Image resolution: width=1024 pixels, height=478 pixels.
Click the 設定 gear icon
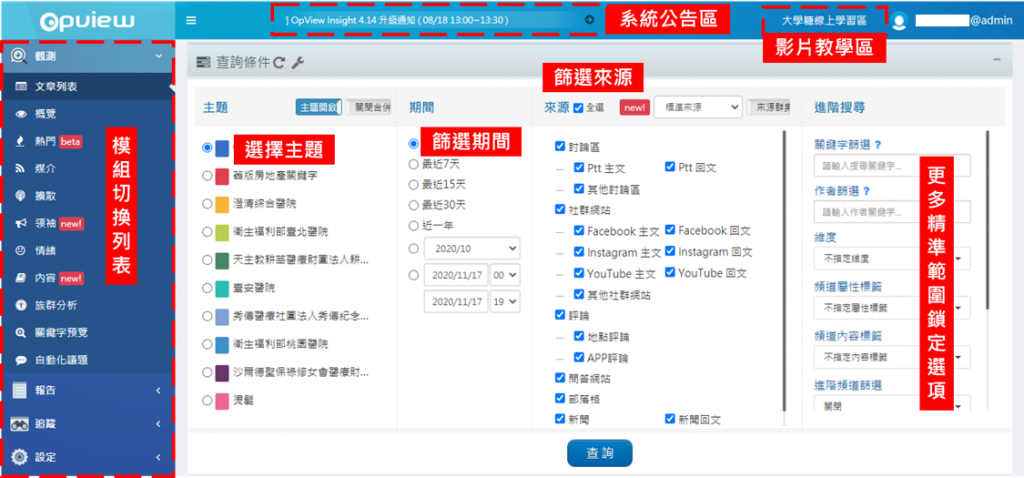pyautogui.click(x=20, y=457)
